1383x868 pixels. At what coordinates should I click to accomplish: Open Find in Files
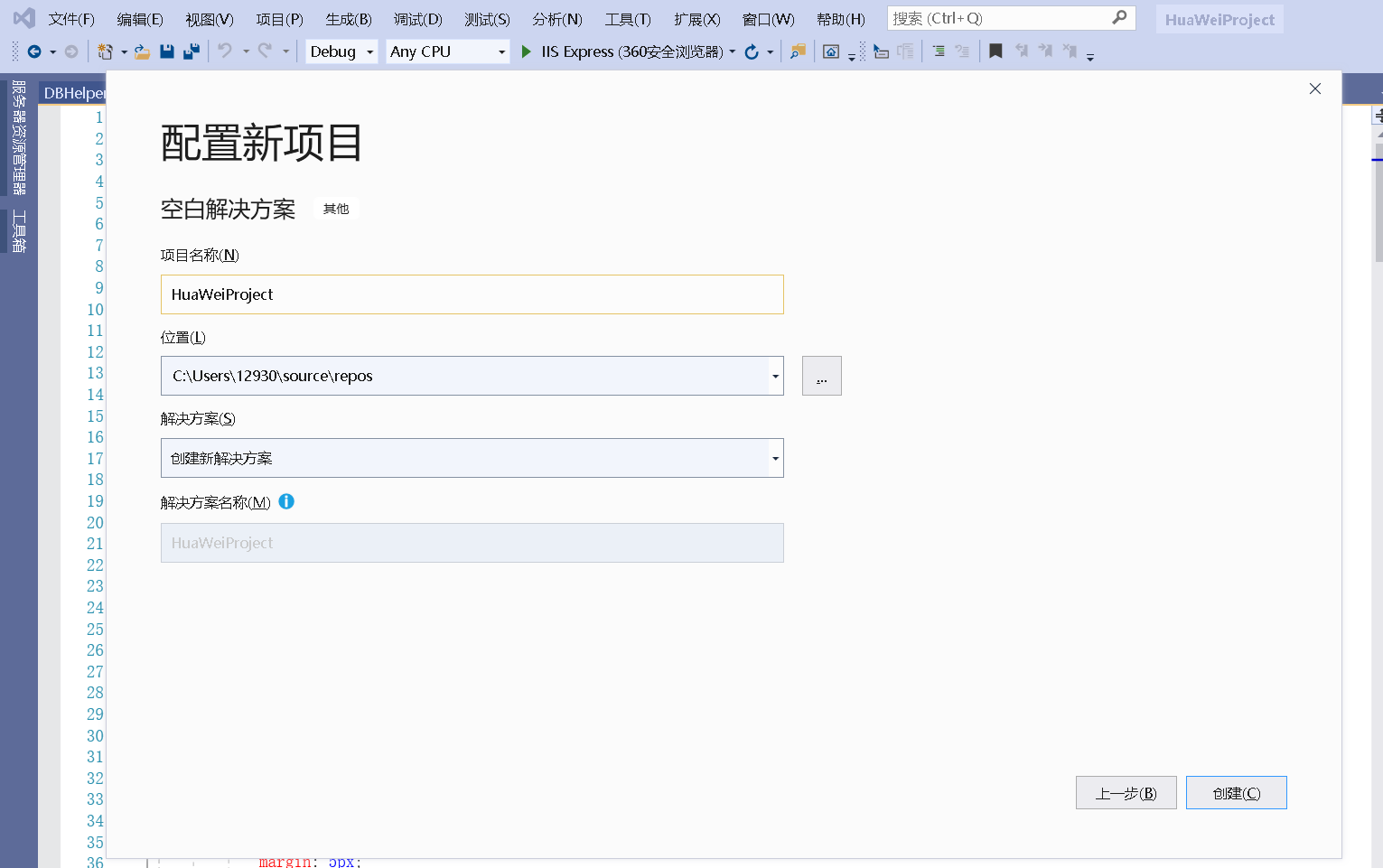point(798,51)
